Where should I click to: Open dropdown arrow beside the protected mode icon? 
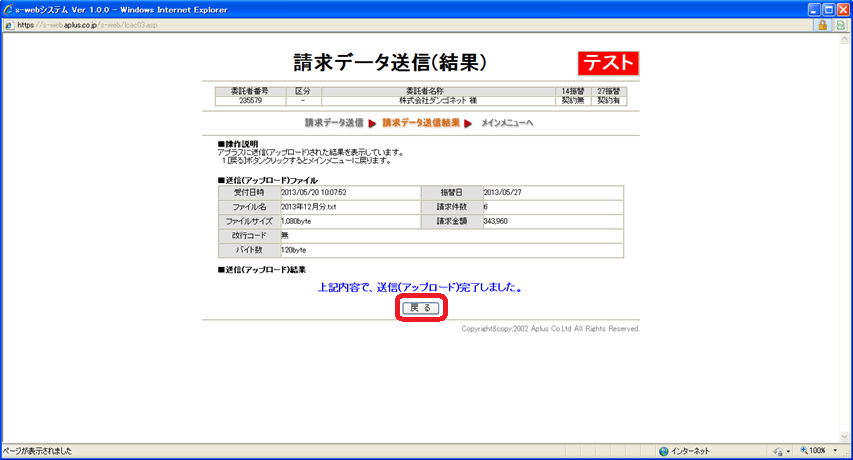pyautogui.click(x=788, y=451)
